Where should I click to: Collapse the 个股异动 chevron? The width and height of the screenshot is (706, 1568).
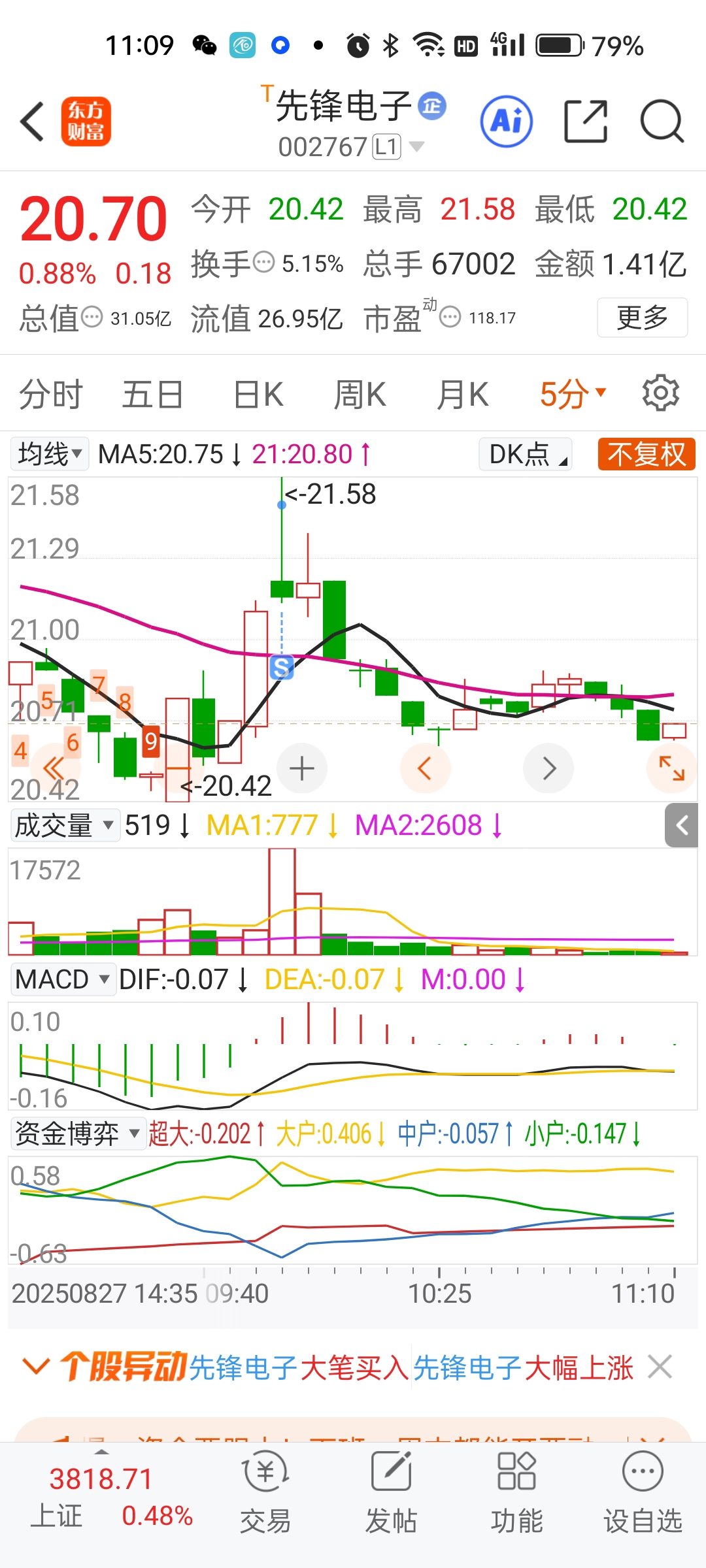tap(35, 1366)
